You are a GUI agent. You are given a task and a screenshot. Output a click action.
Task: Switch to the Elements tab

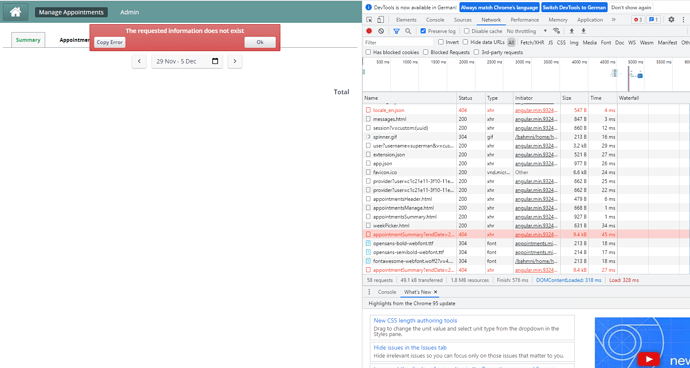coord(406,20)
